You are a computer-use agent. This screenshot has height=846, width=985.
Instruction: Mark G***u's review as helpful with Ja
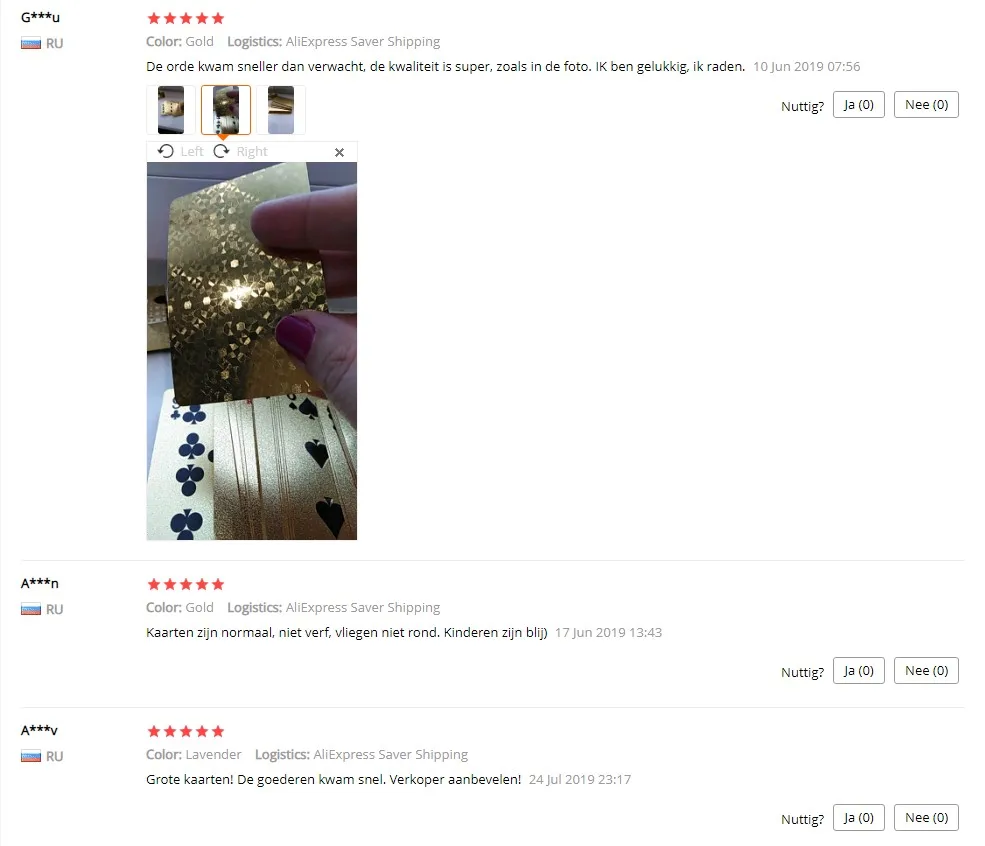click(858, 105)
